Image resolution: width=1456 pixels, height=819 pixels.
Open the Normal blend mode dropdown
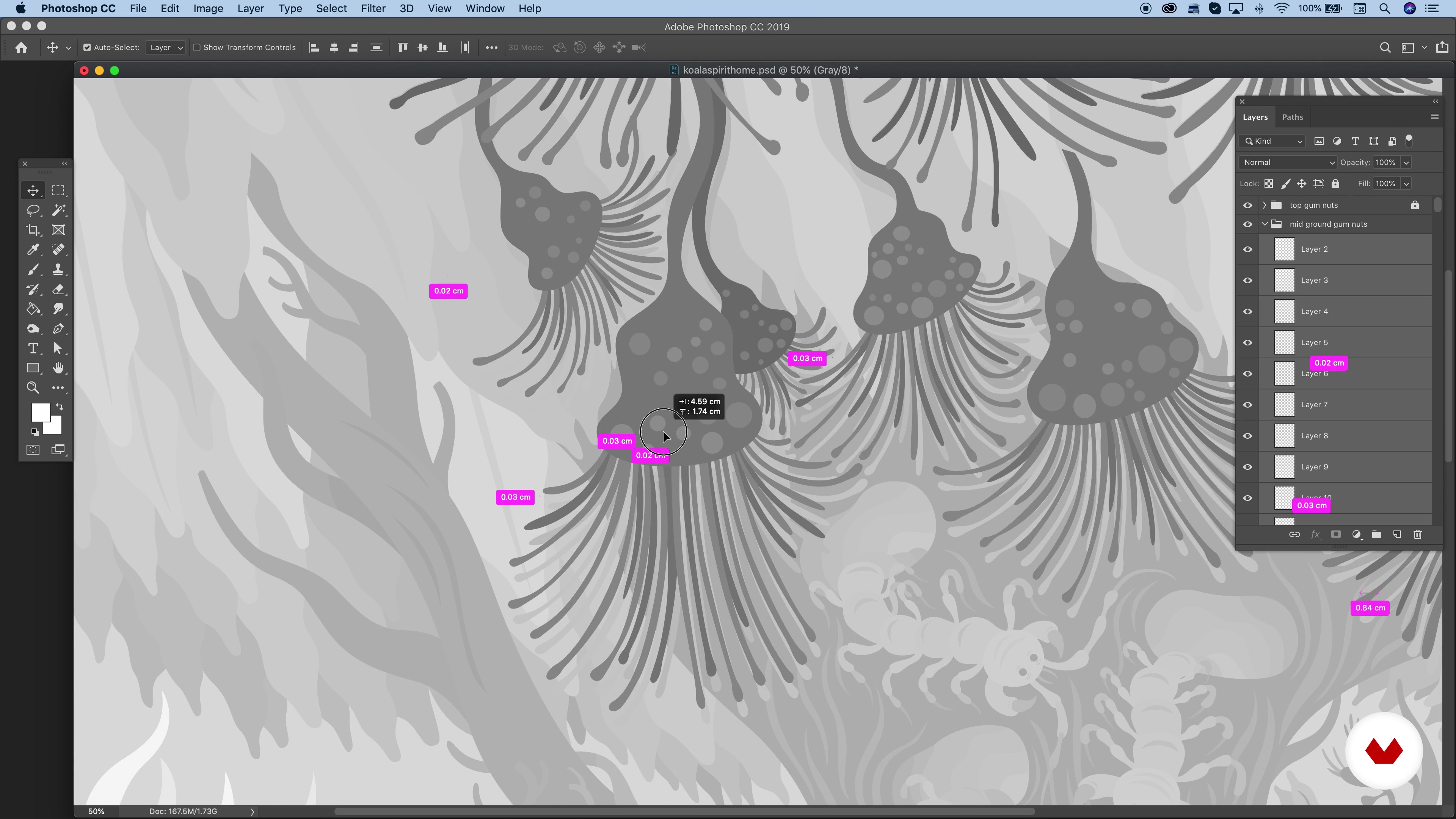click(1288, 162)
